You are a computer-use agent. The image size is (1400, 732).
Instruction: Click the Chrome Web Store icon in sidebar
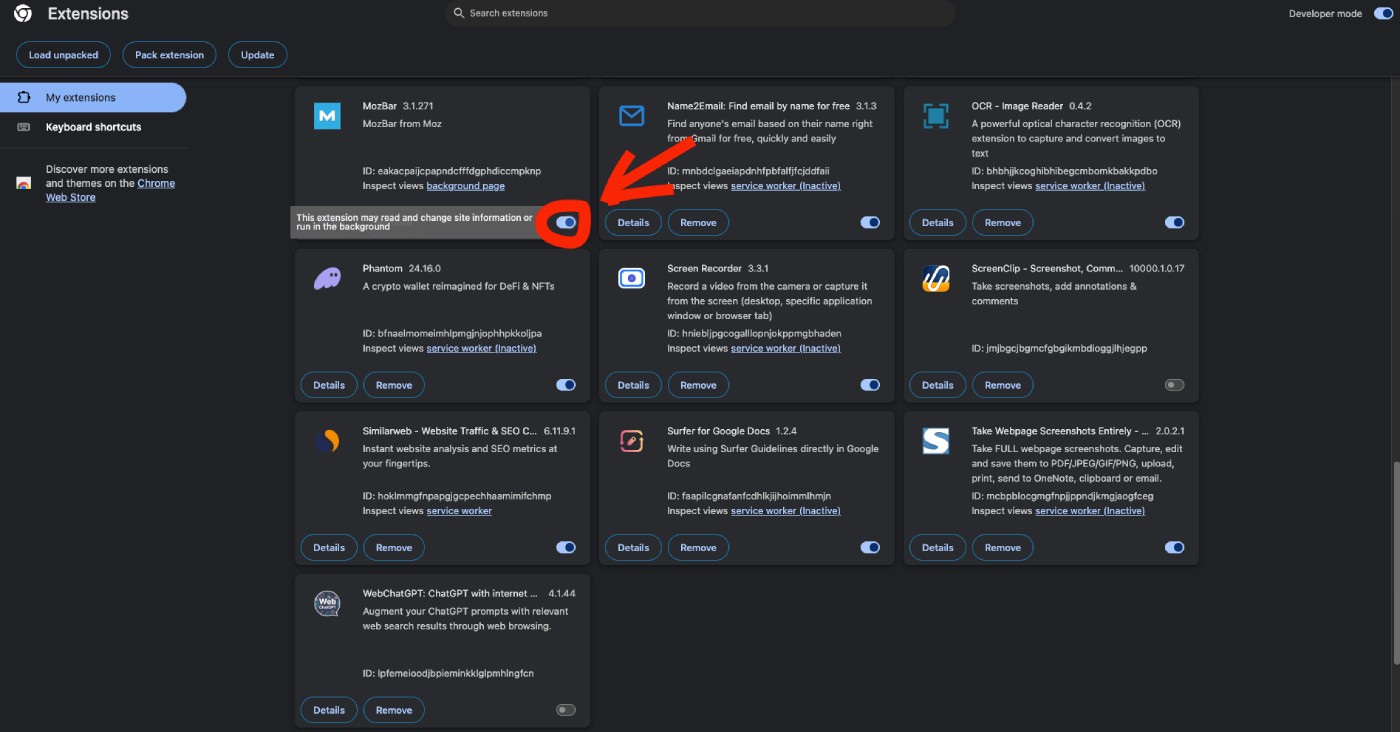click(22, 183)
